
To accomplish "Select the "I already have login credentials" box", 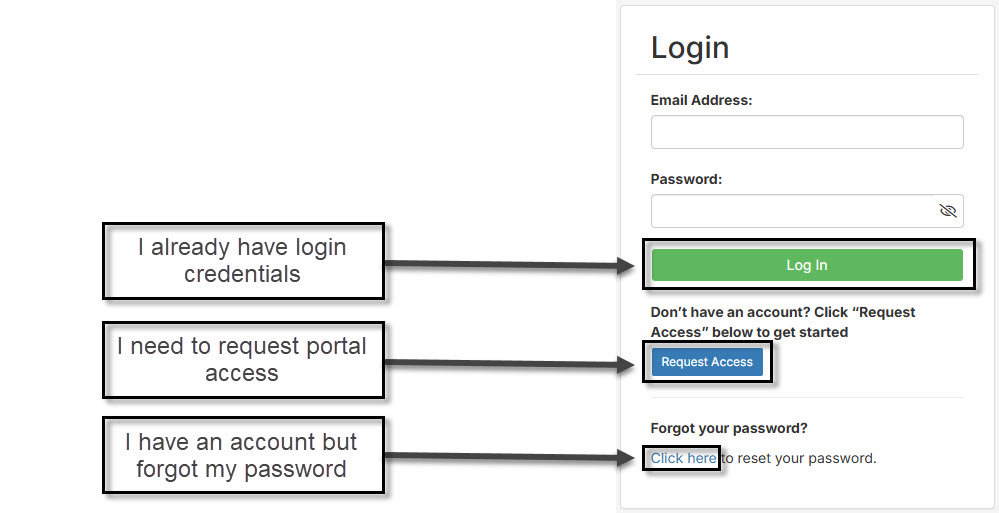I will (x=243, y=260).
